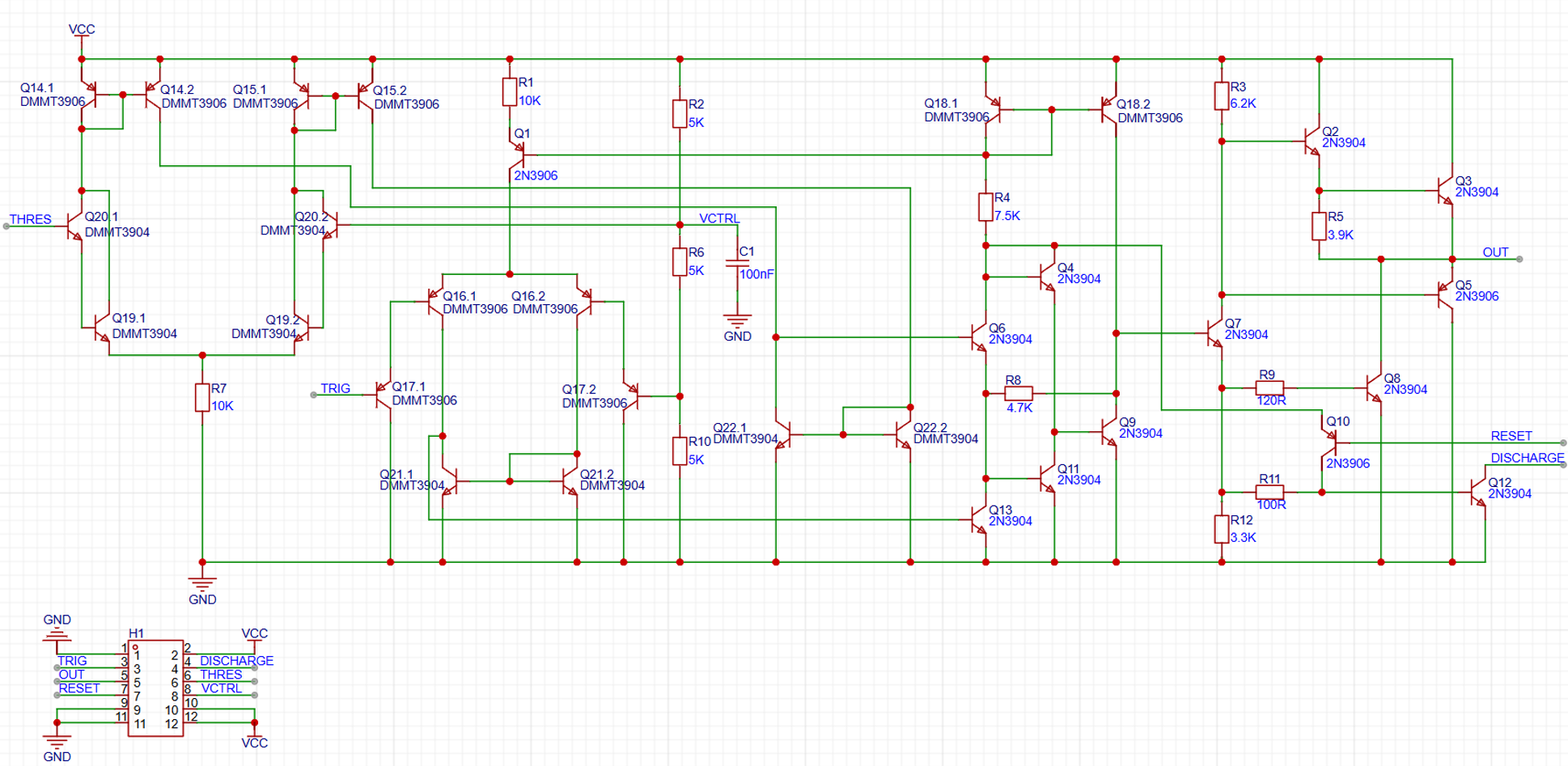Image resolution: width=1568 pixels, height=766 pixels.
Task: Select the R11 100R resistor symbol
Action: [1269, 492]
